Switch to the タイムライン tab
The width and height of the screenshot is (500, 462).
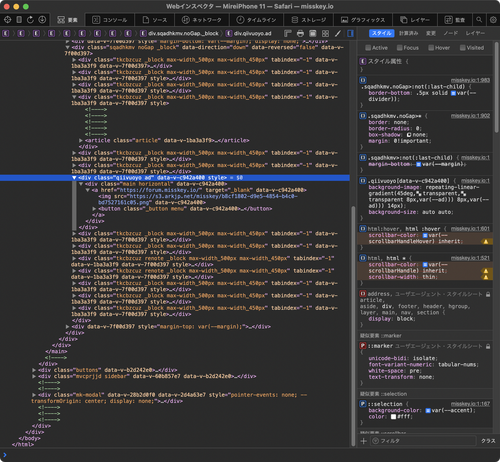pyautogui.click(x=256, y=20)
